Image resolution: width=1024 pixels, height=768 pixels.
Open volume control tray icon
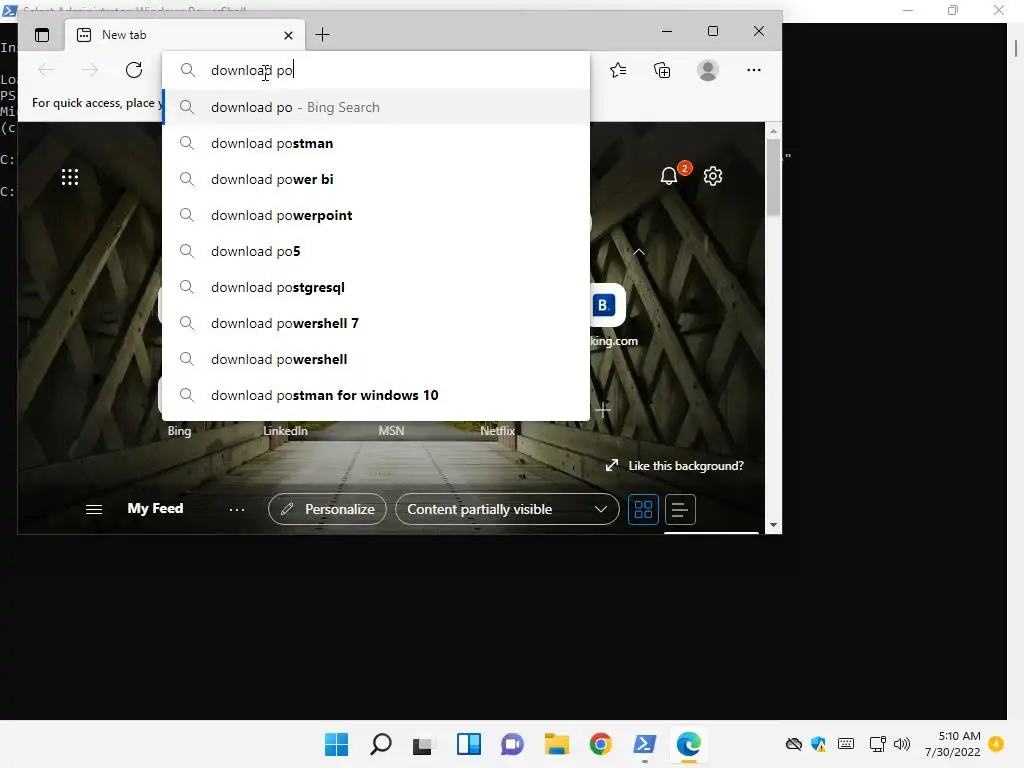pos(902,744)
